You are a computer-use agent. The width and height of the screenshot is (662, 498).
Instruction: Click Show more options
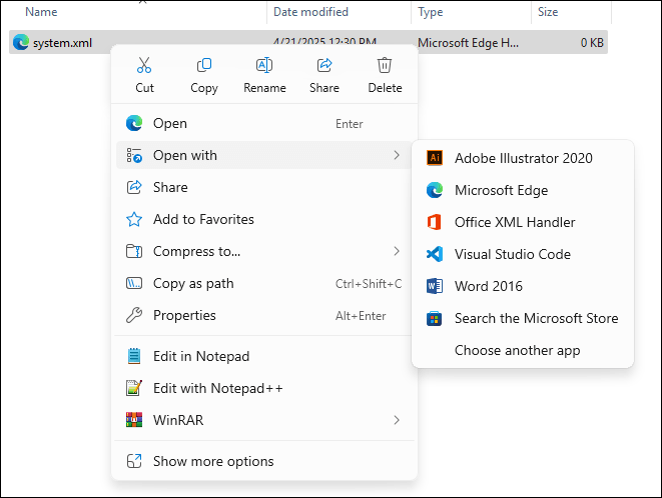click(212, 461)
